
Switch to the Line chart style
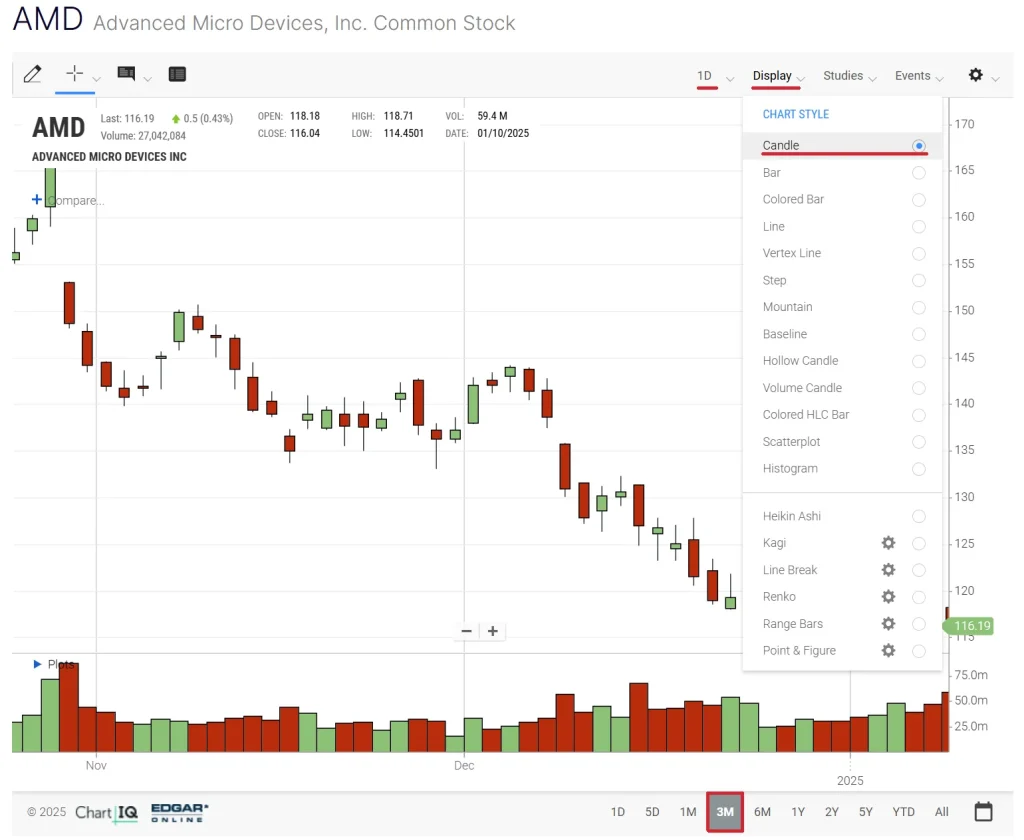(x=842, y=226)
